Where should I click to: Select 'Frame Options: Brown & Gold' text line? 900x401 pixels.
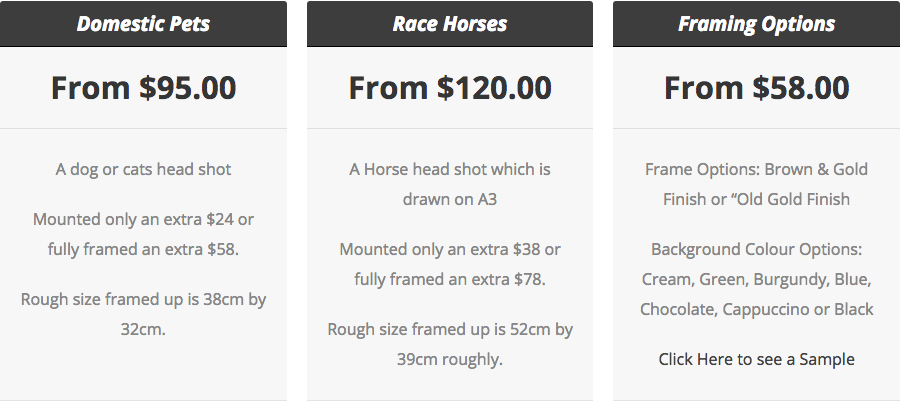coord(757,169)
